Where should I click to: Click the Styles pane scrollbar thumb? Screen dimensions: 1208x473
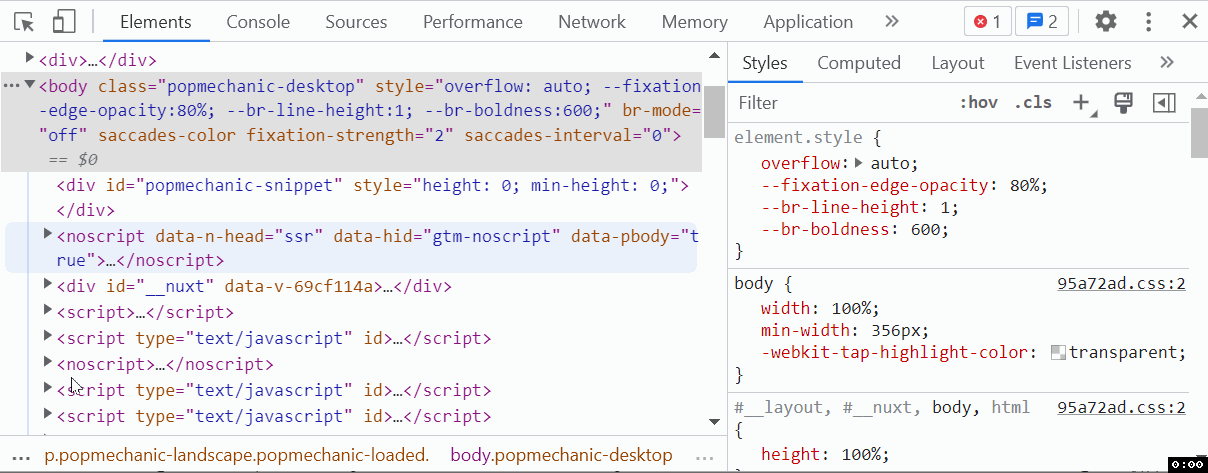click(x=1199, y=133)
